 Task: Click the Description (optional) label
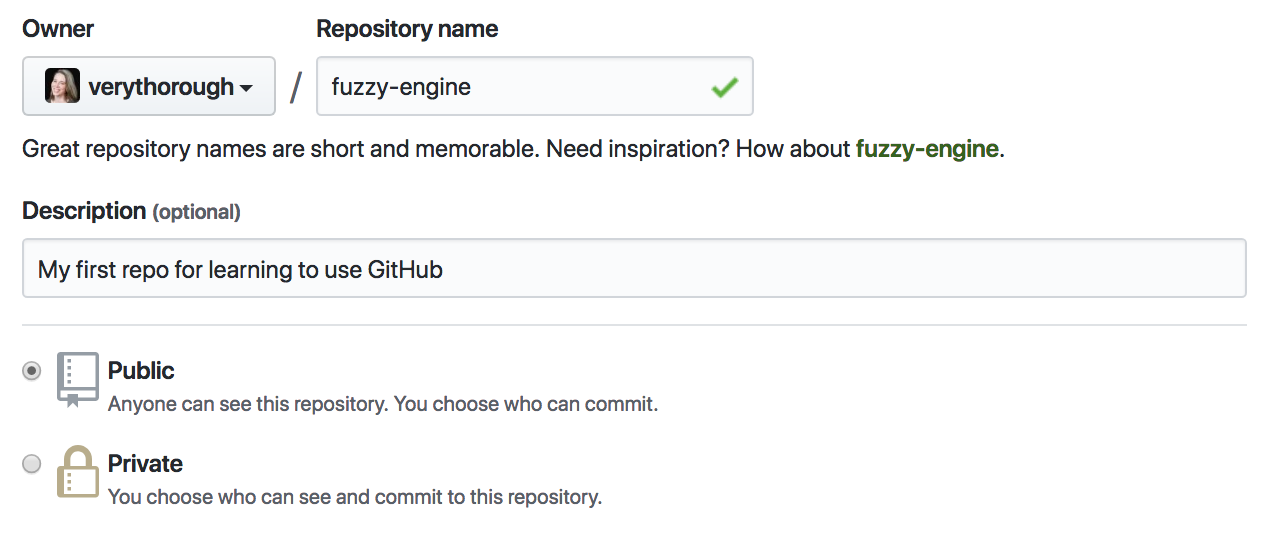coord(131,211)
